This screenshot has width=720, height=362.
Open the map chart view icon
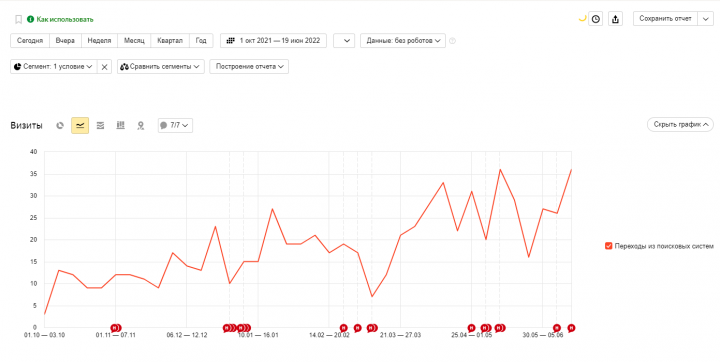pyautogui.click(x=141, y=125)
